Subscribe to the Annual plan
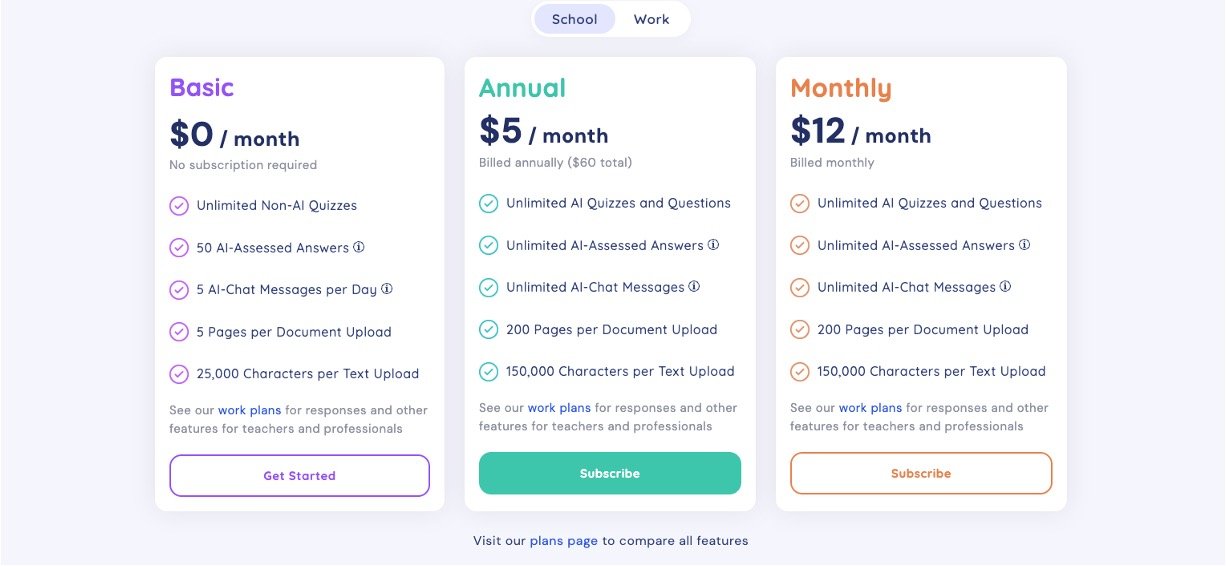The image size is (1226, 566). (609, 473)
